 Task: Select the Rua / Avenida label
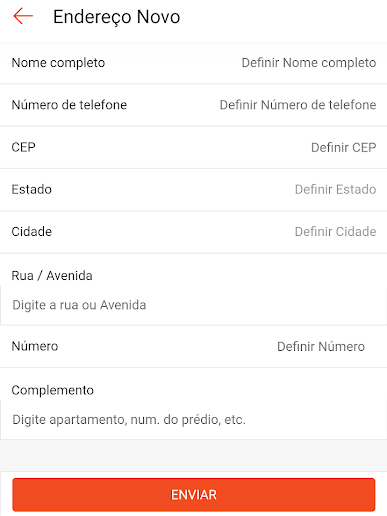(52, 276)
